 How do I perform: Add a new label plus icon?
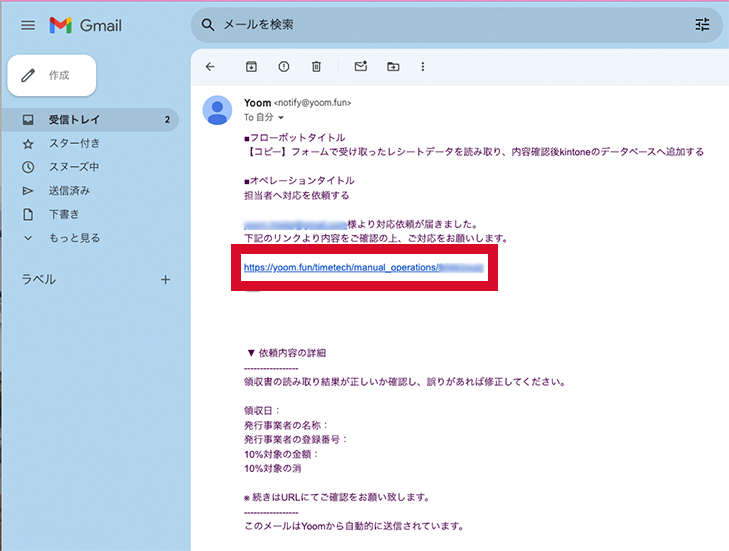[166, 279]
